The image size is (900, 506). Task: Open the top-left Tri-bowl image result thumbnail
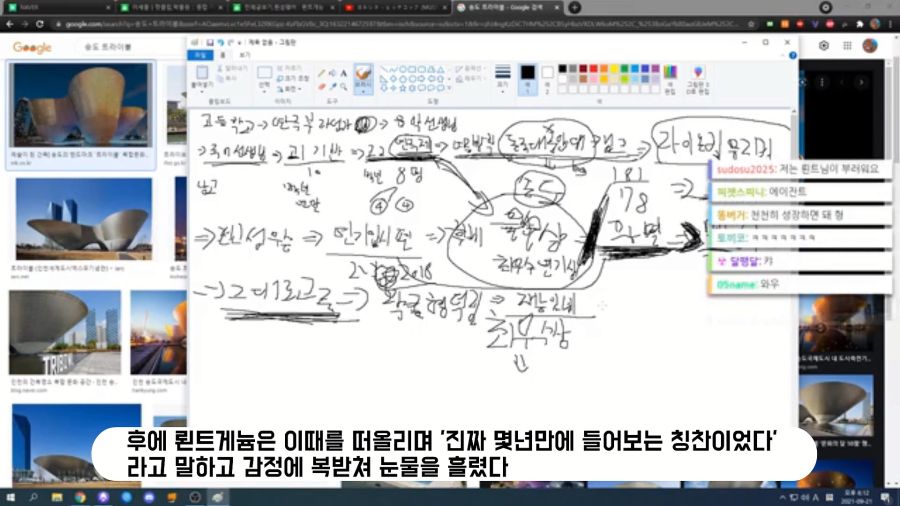(81, 104)
